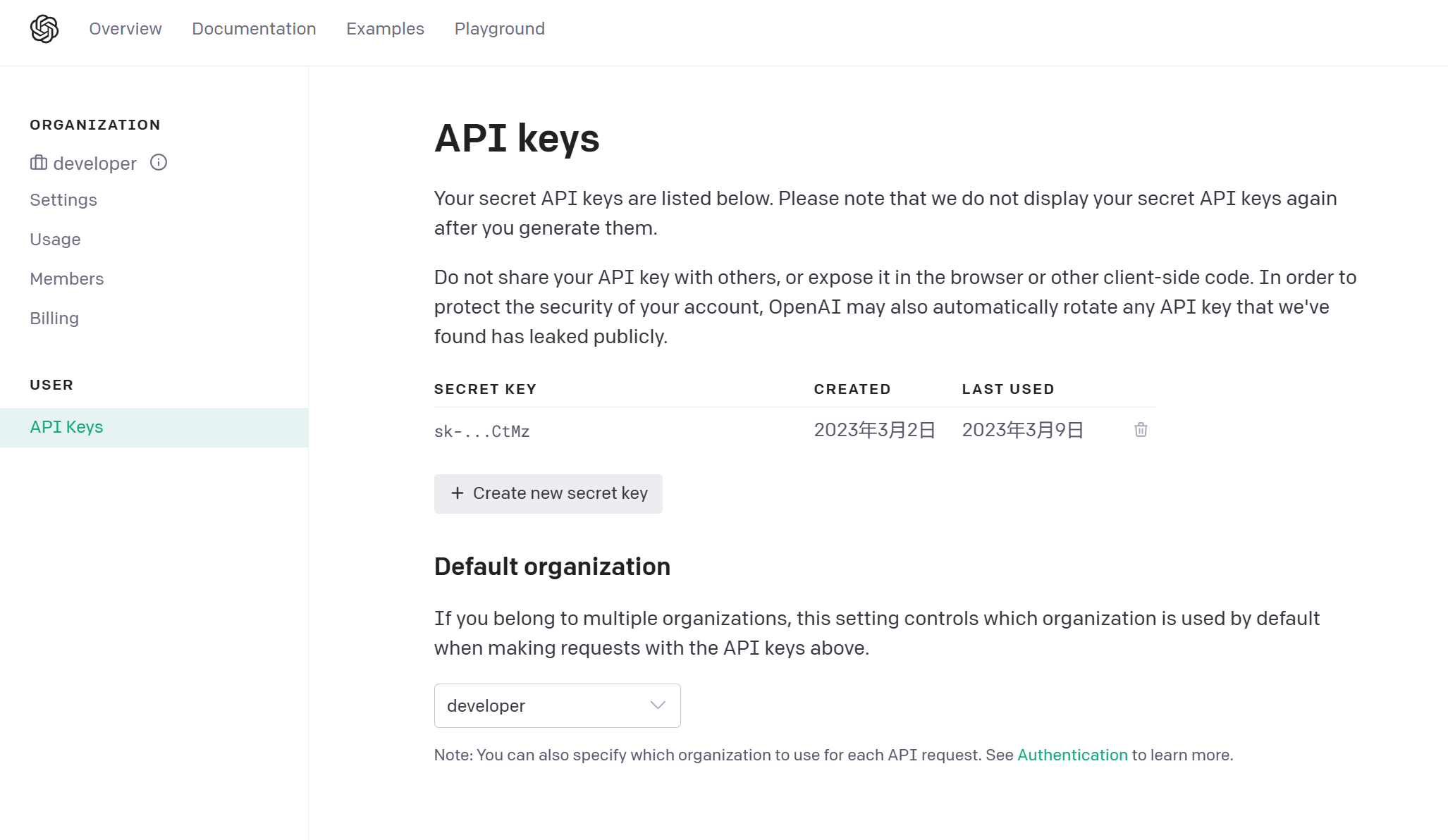Click the developer organization name
Image resolution: width=1448 pixels, height=840 pixels.
click(95, 163)
